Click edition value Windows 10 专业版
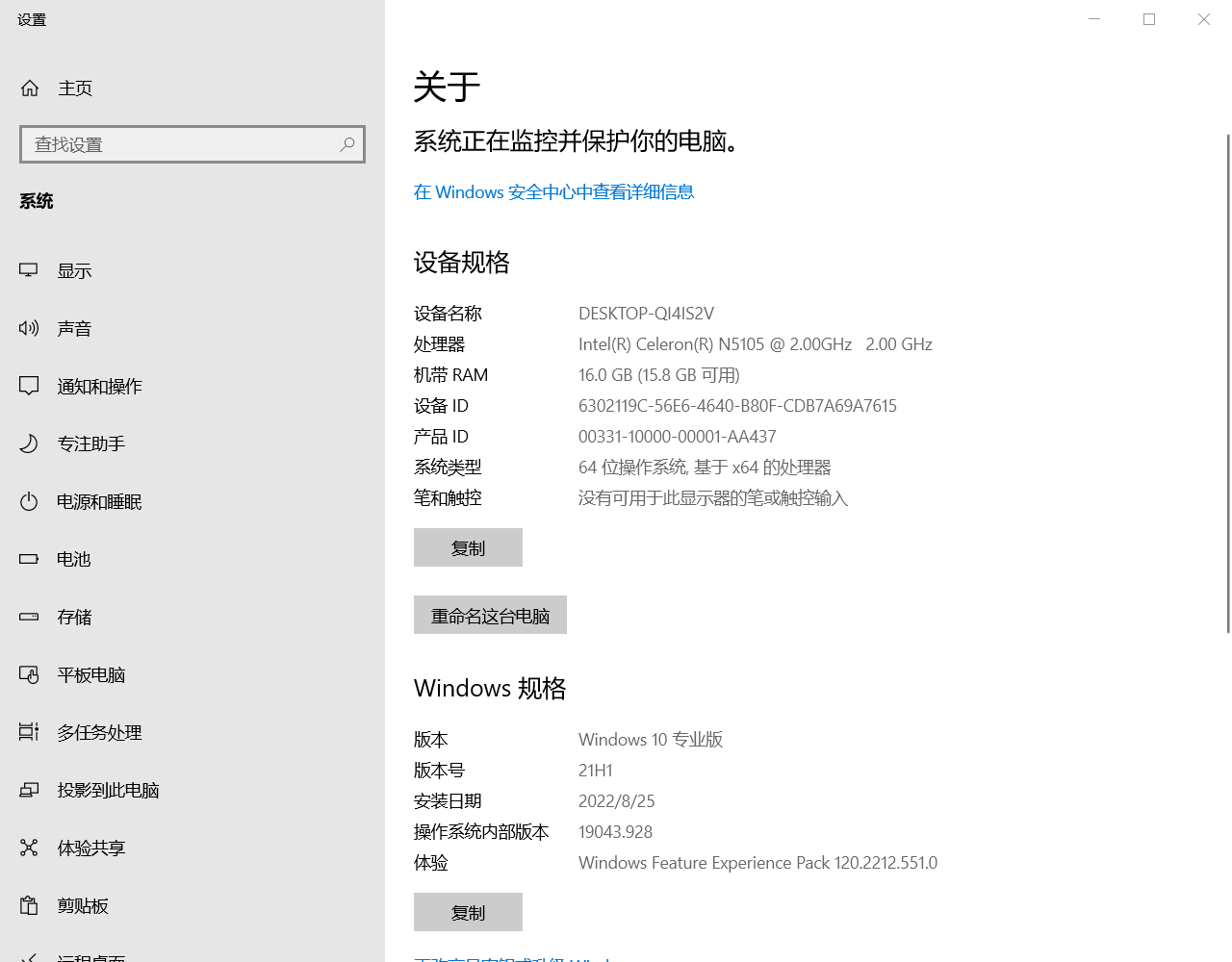 651,740
